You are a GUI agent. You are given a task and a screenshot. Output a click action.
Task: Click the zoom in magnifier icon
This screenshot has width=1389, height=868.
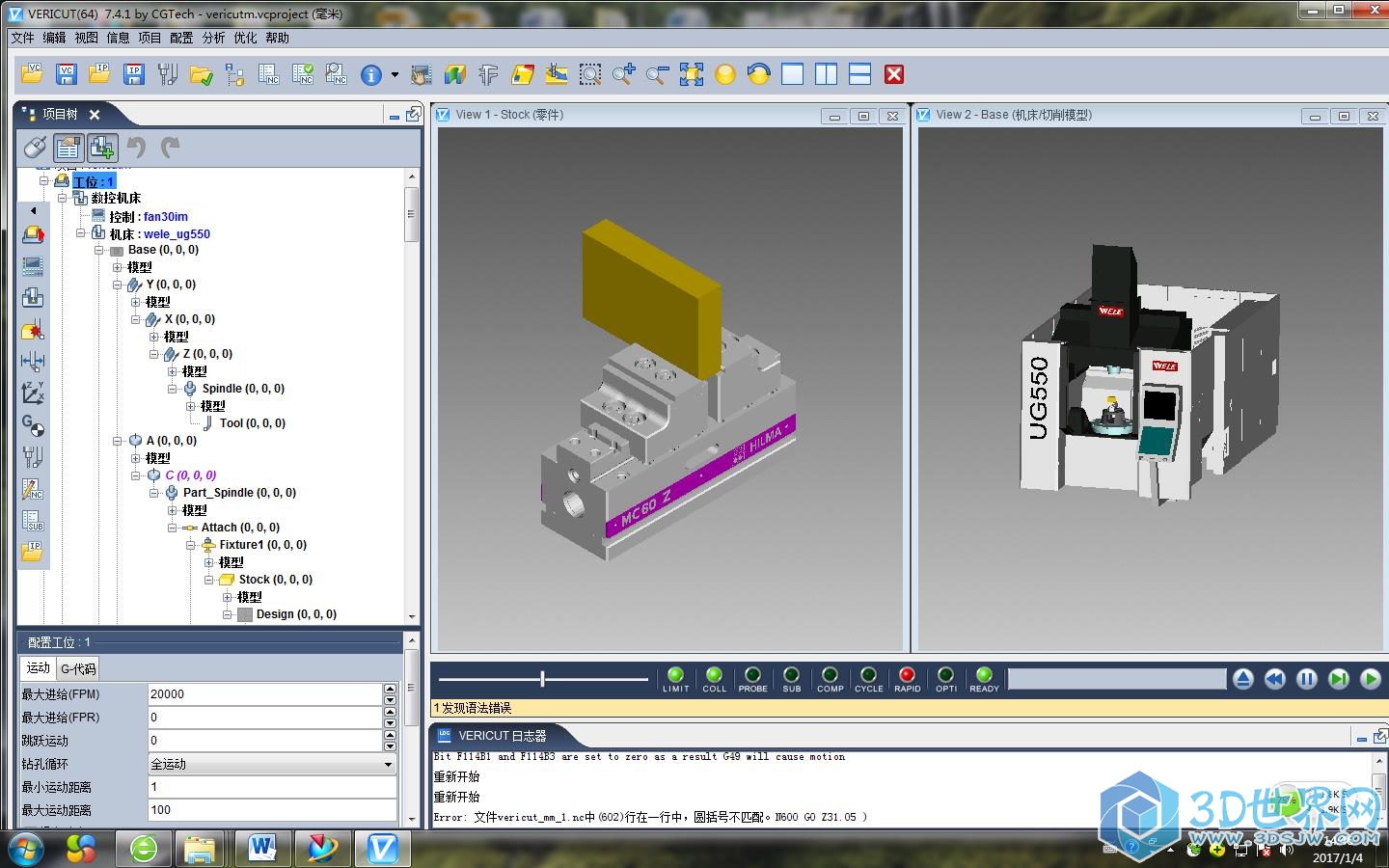[624, 74]
